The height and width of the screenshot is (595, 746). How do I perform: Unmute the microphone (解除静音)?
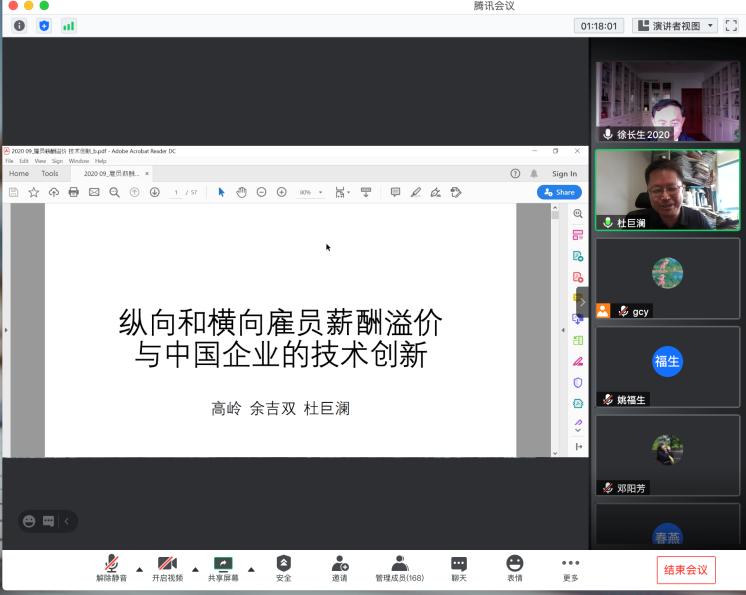[111, 567]
